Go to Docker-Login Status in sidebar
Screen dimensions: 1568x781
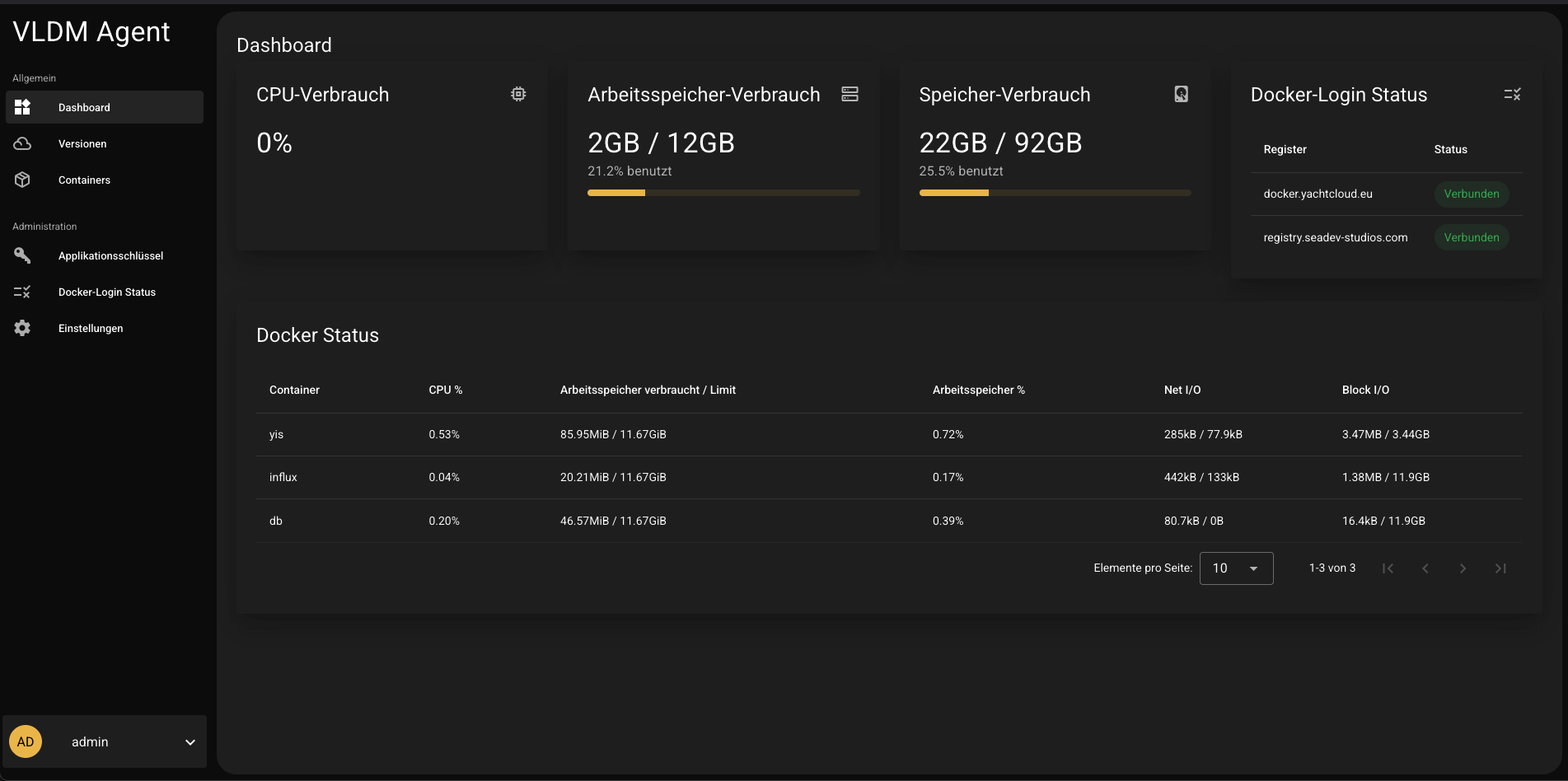pos(106,292)
